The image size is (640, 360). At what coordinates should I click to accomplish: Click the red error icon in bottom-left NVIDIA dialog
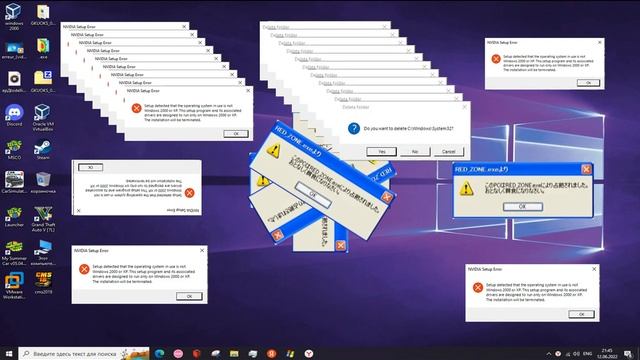(x=84, y=269)
